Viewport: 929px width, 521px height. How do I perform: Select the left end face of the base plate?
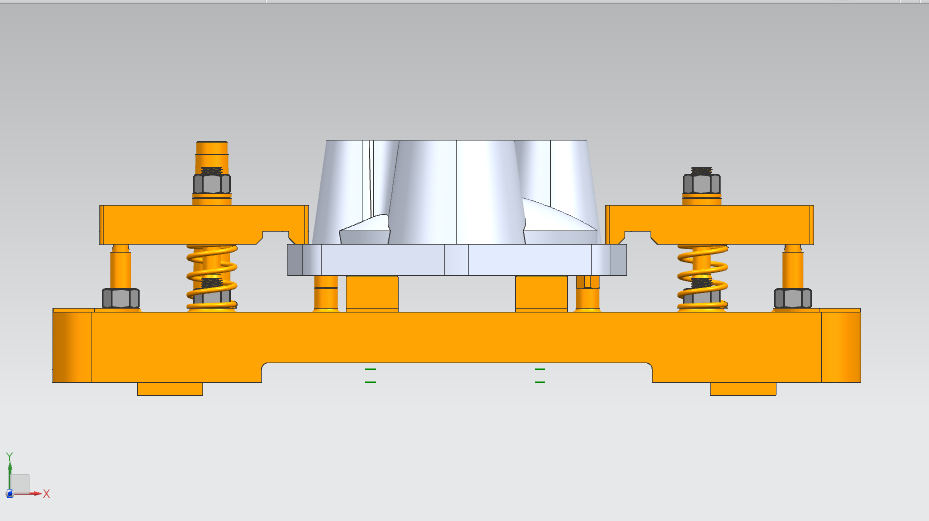tap(72, 346)
